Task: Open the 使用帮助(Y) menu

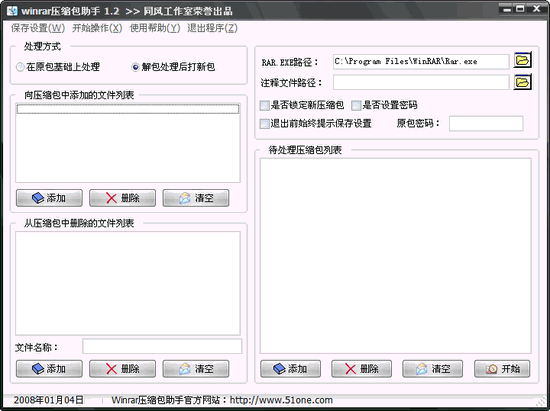Action: 155,28
